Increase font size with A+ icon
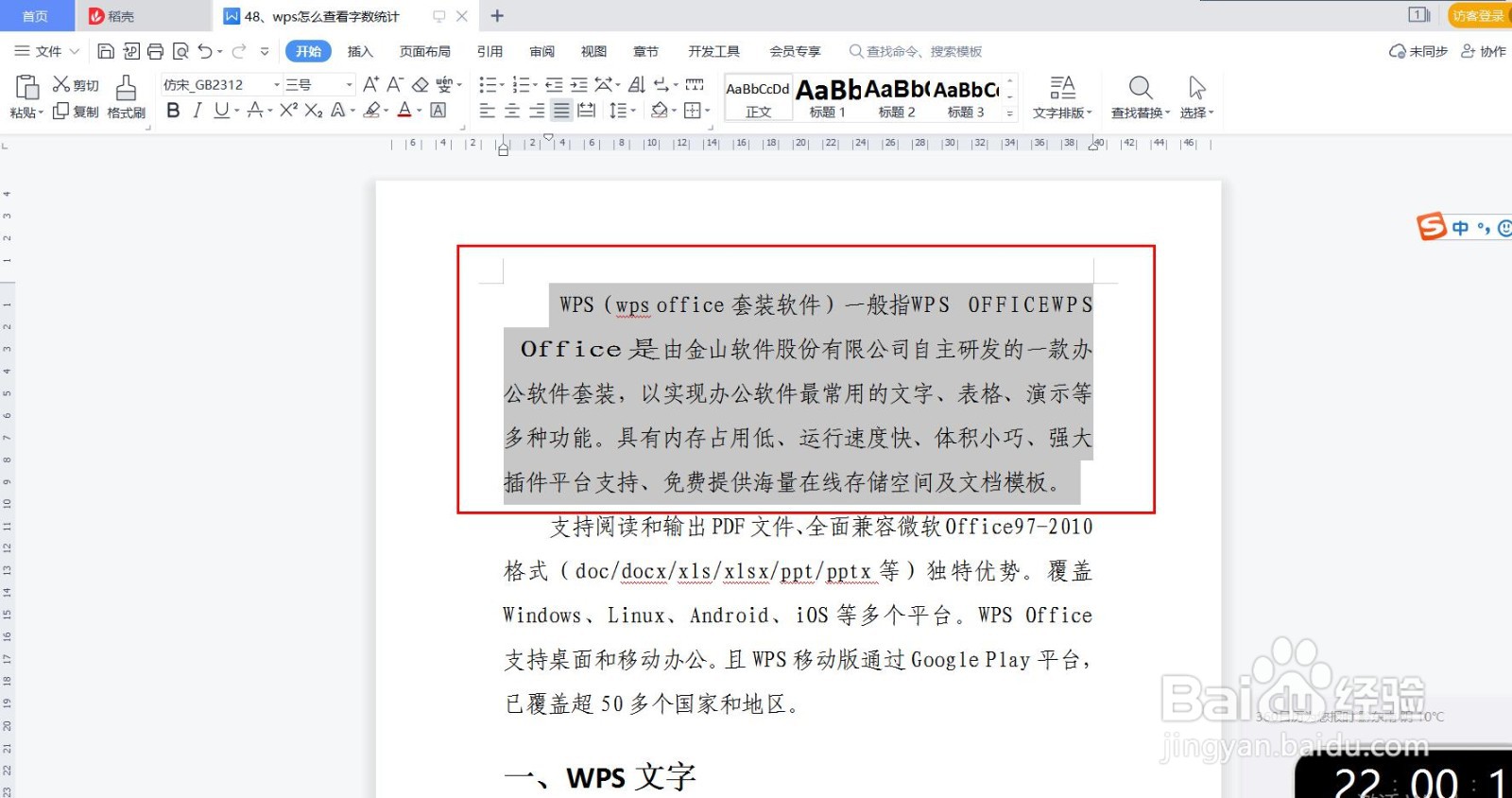 [371, 84]
